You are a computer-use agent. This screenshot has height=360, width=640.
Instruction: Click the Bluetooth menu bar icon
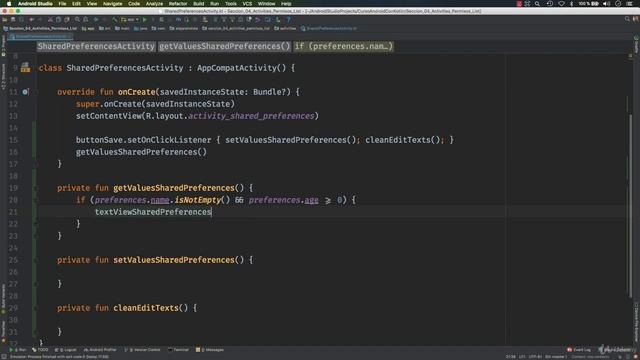(x=571, y=3)
